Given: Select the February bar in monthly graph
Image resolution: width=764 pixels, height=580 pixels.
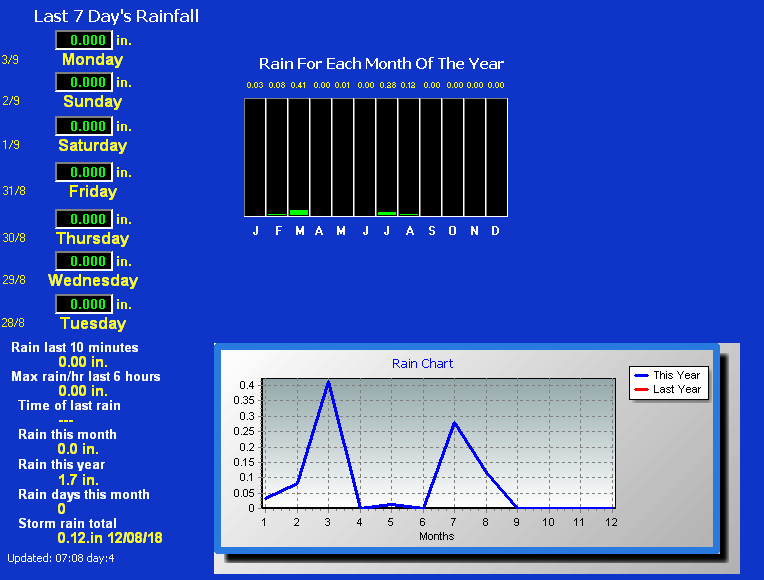Looking at the screenshot, I should pyautogui.click(x=277, y=214).
